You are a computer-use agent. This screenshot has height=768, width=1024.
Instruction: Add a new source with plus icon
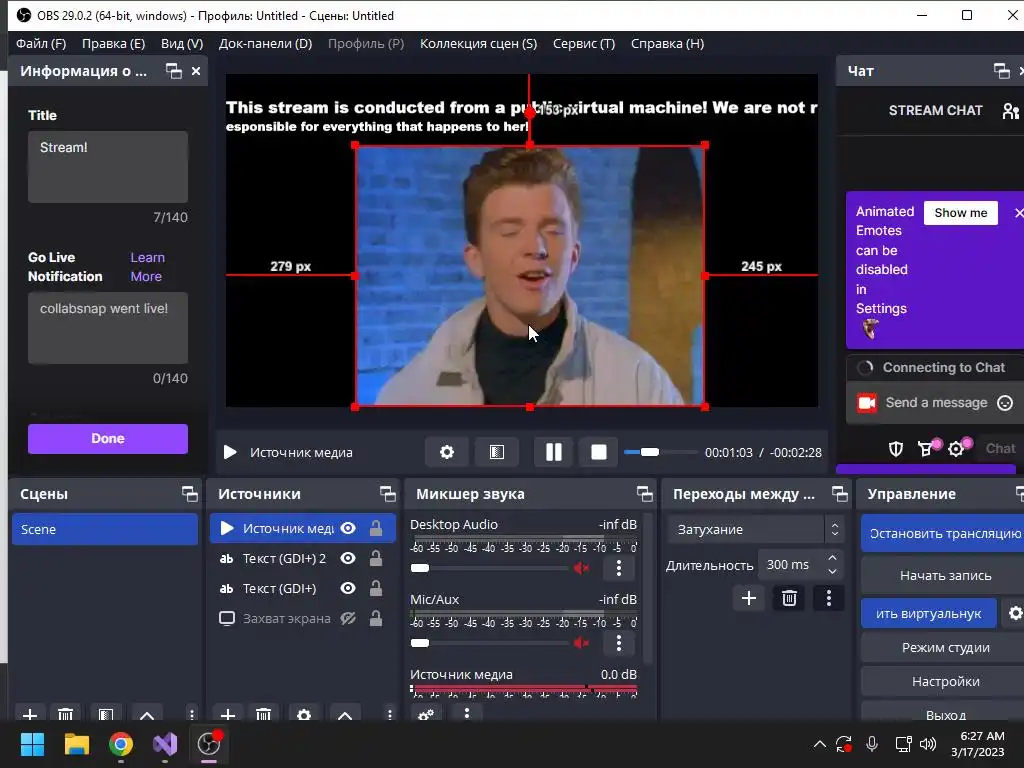(227, 714)
